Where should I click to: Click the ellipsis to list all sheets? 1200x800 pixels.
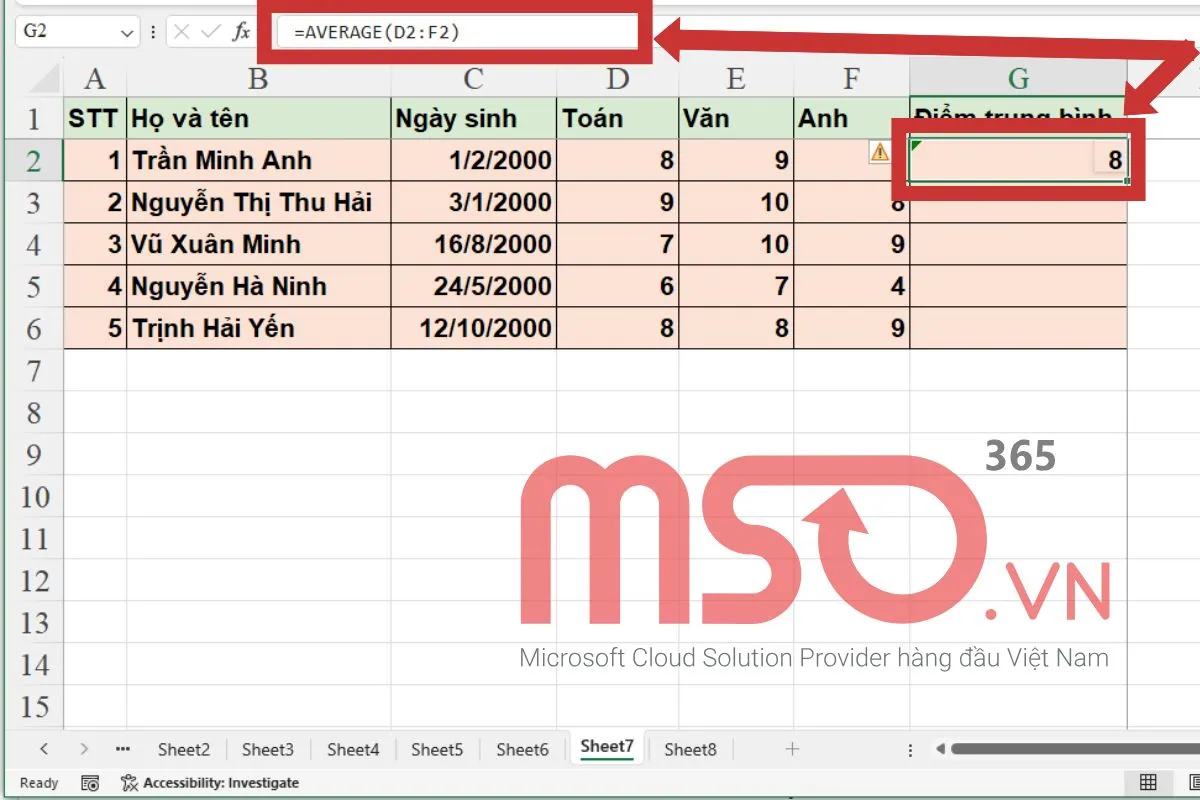click(x=122, y=748)
